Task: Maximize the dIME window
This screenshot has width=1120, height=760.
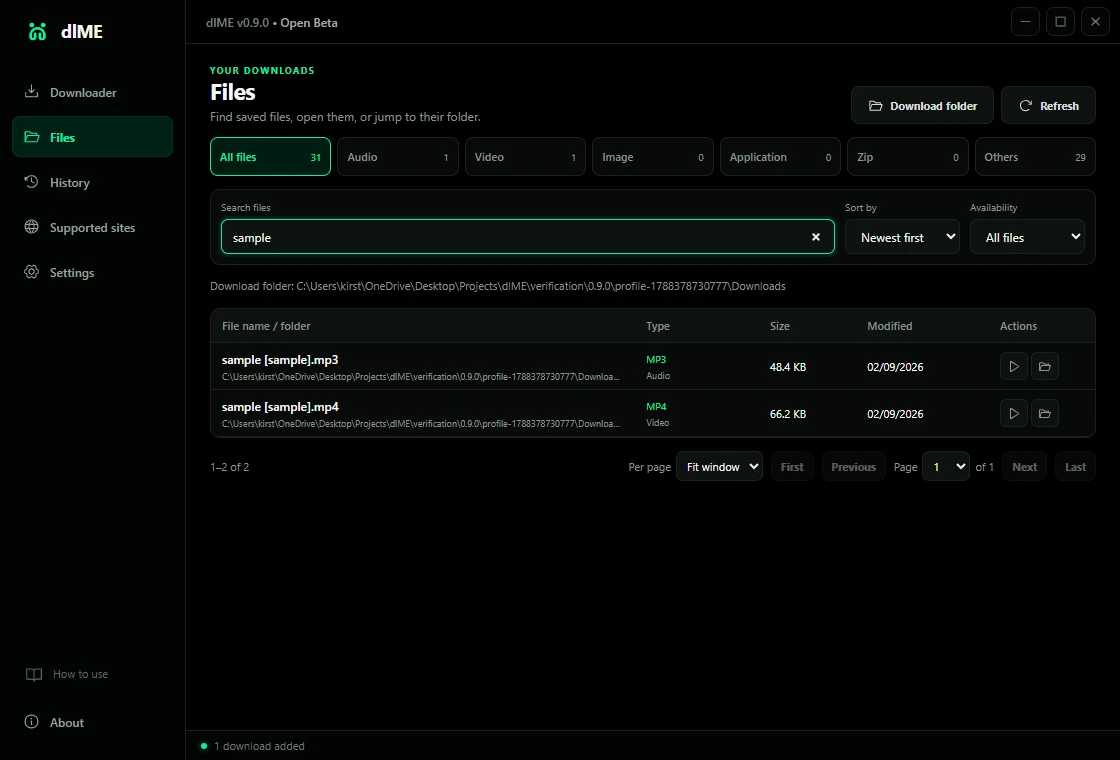Action: [1060, 21]
